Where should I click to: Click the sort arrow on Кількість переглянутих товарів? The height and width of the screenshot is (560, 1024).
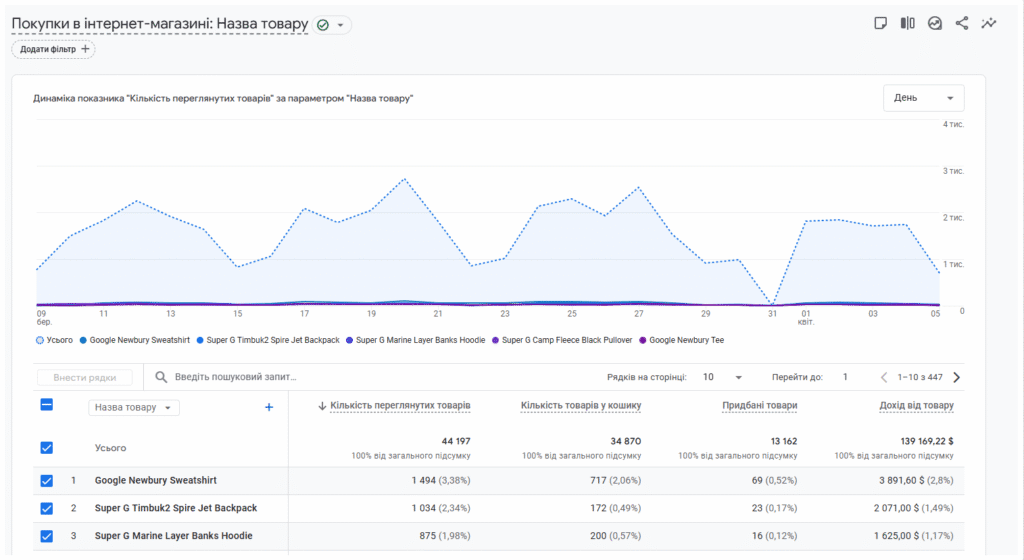[322, 406]
